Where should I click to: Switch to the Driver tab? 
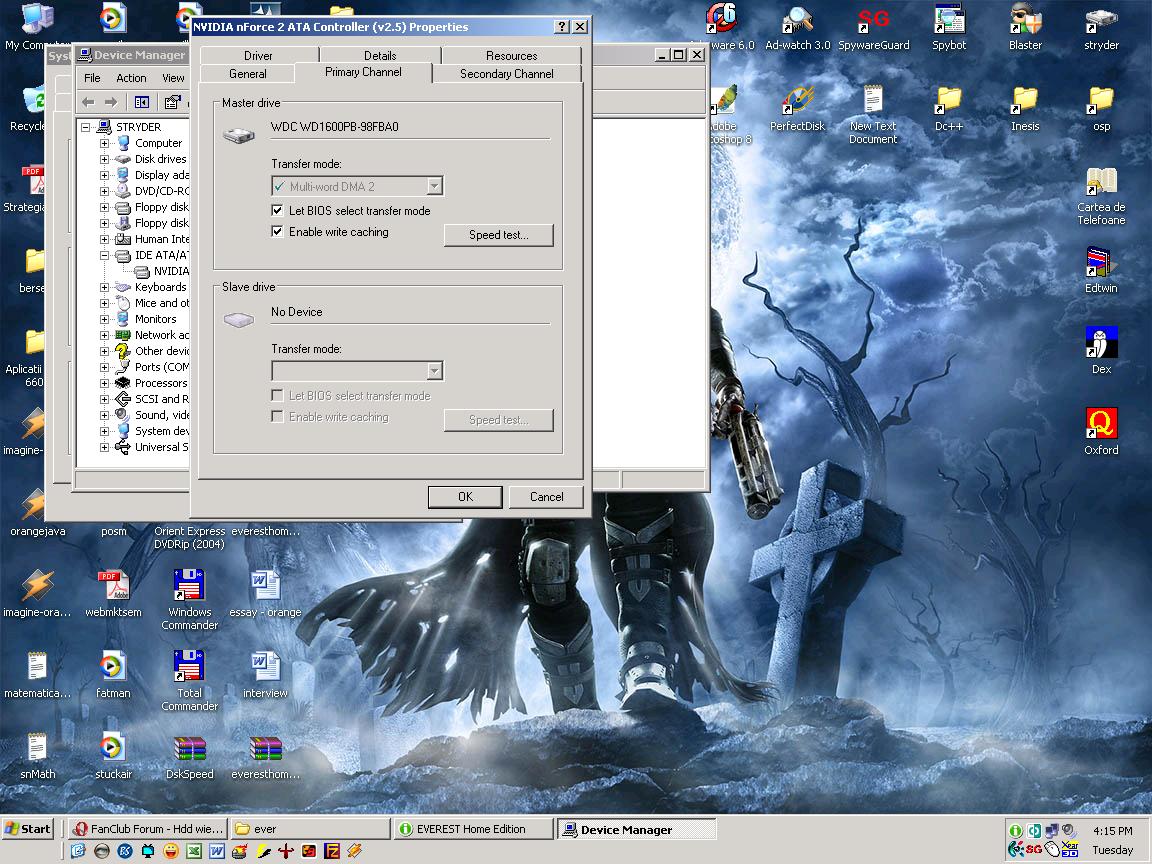(x=259, y=56)
